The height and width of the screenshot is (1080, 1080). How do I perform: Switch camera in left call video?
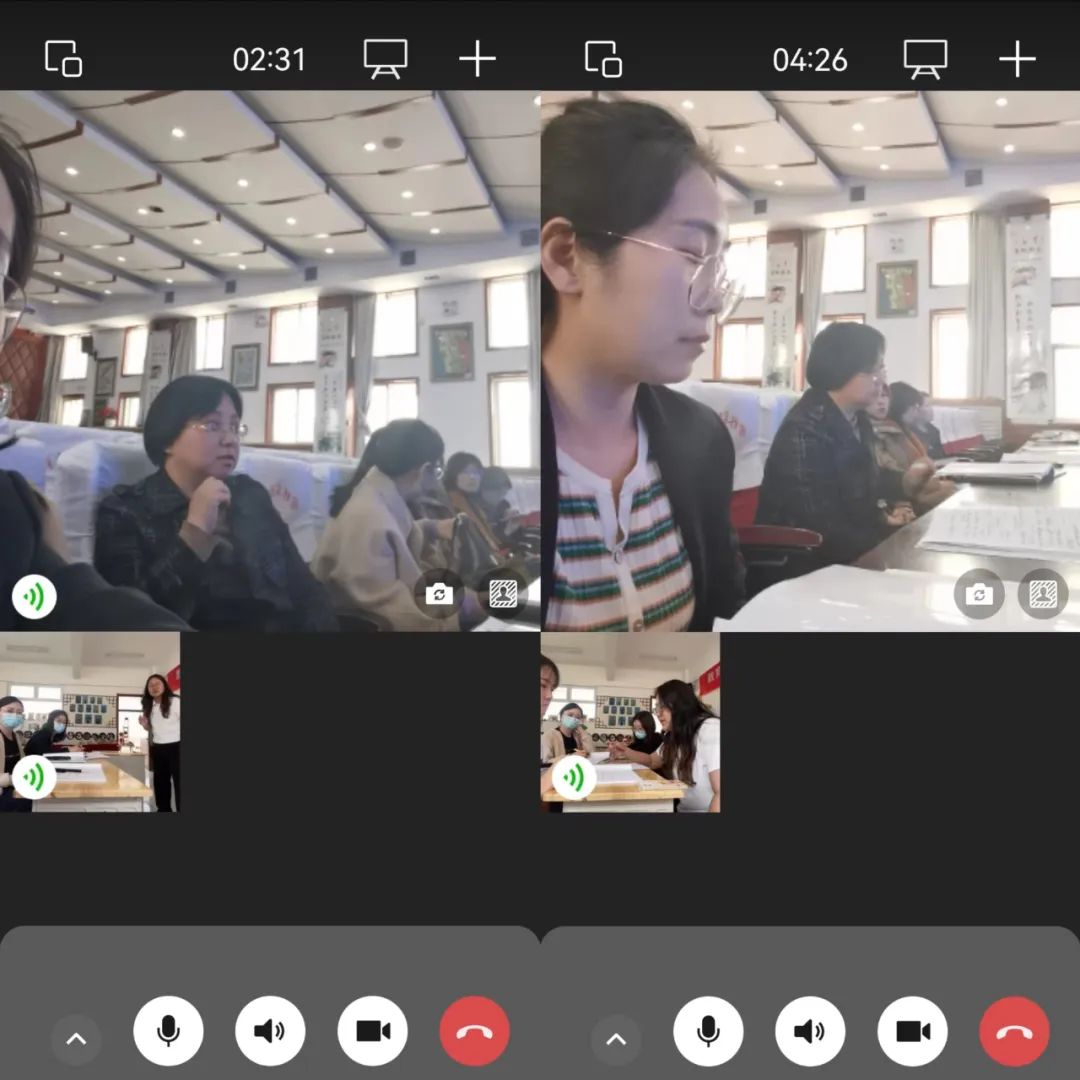click(439, 594)
